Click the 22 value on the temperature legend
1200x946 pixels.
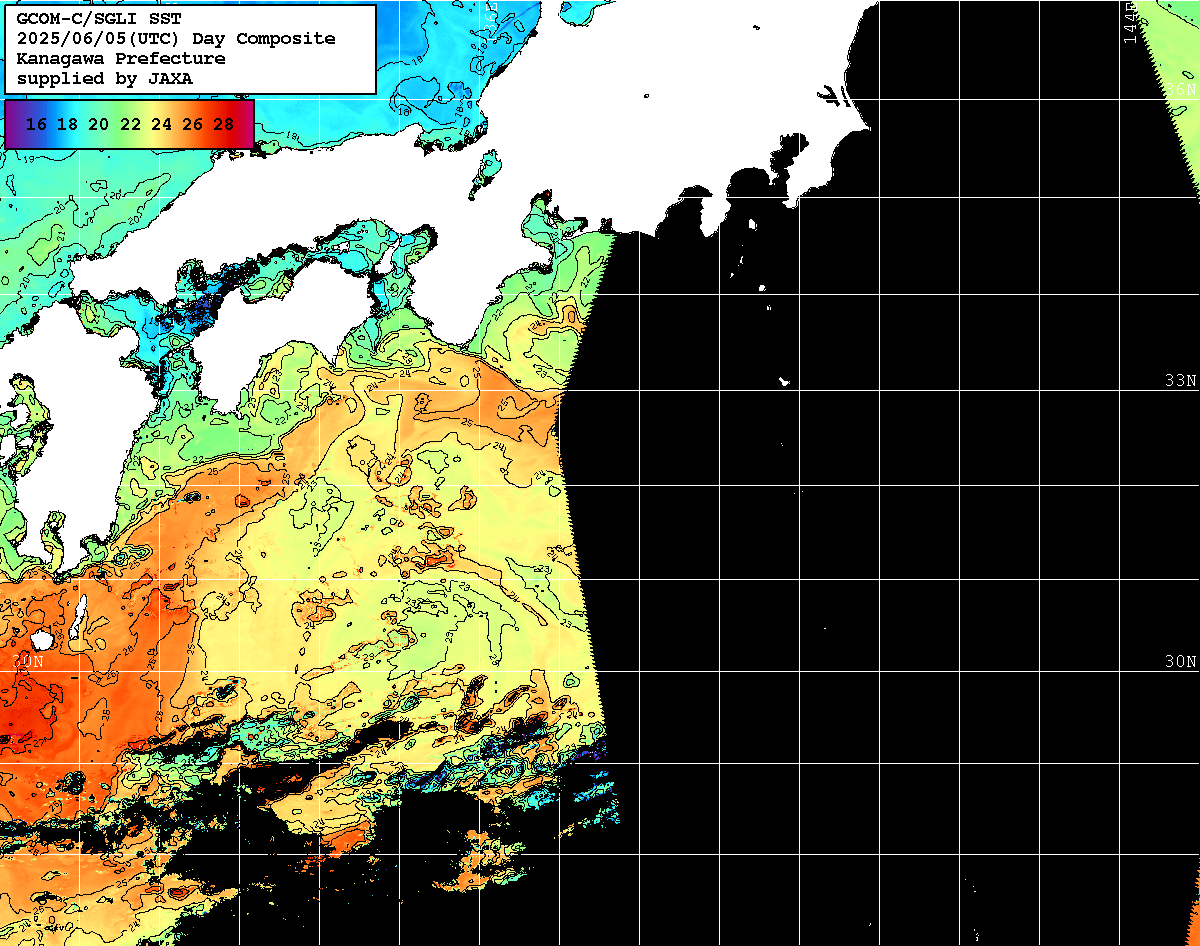click(x=130, y=124)
